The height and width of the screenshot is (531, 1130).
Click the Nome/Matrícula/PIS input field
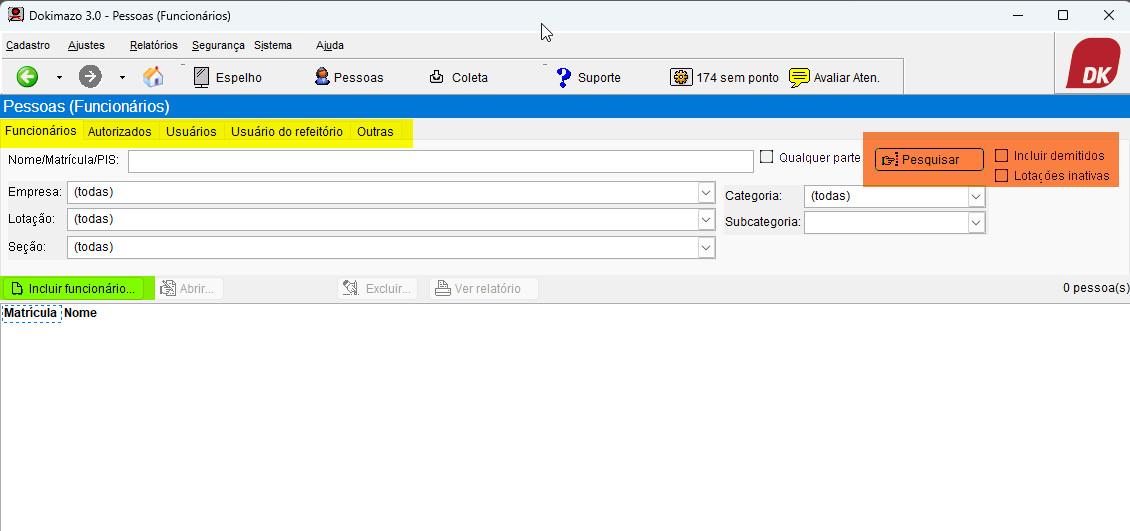pos(440,161)
